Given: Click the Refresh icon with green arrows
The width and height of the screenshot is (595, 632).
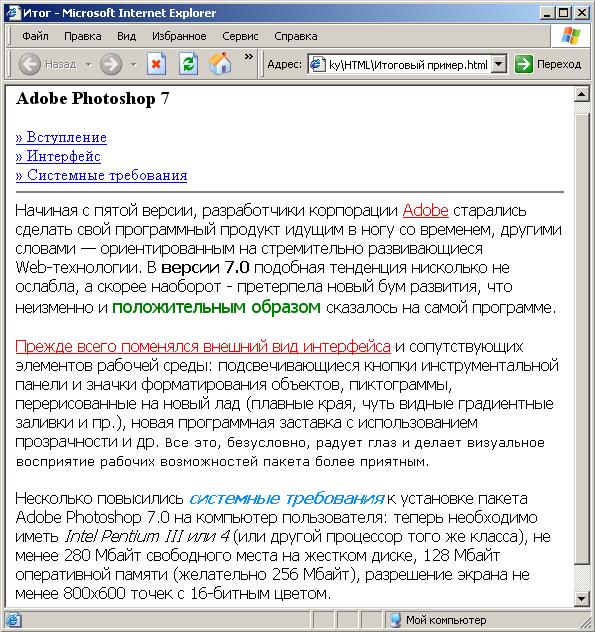Looking at the screenshot, I should click(x=188, y=64).
